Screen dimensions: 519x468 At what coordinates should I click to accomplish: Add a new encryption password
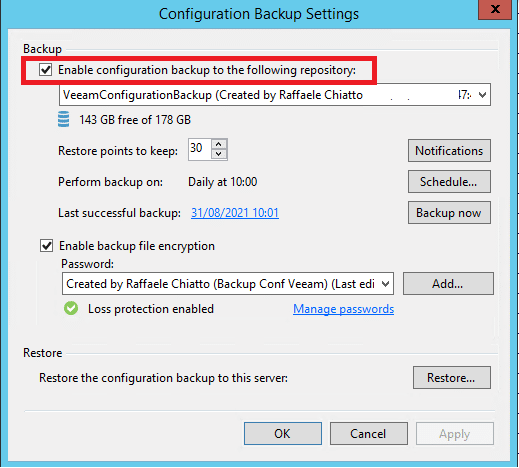coord(448,284)
